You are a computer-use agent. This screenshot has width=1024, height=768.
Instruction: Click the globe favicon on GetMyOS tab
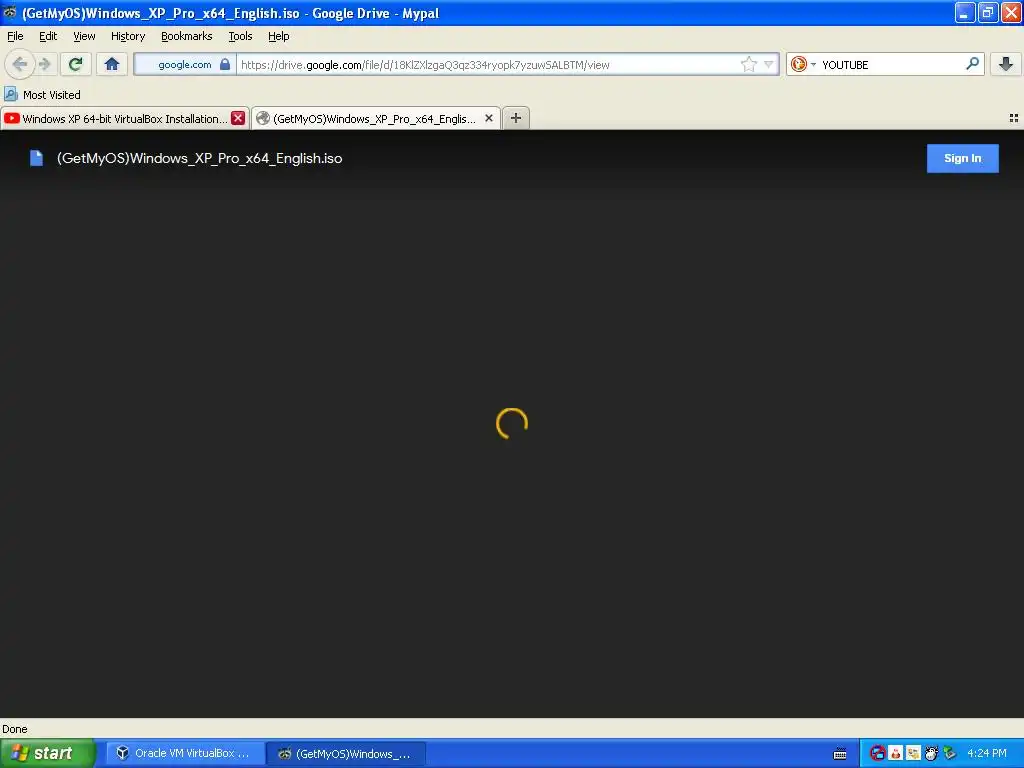coord(263,118)
